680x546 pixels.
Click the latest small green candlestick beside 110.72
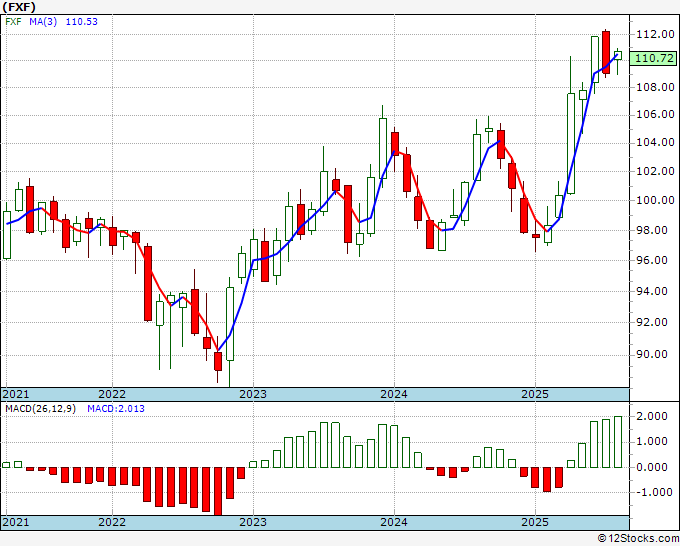[618, 56]
